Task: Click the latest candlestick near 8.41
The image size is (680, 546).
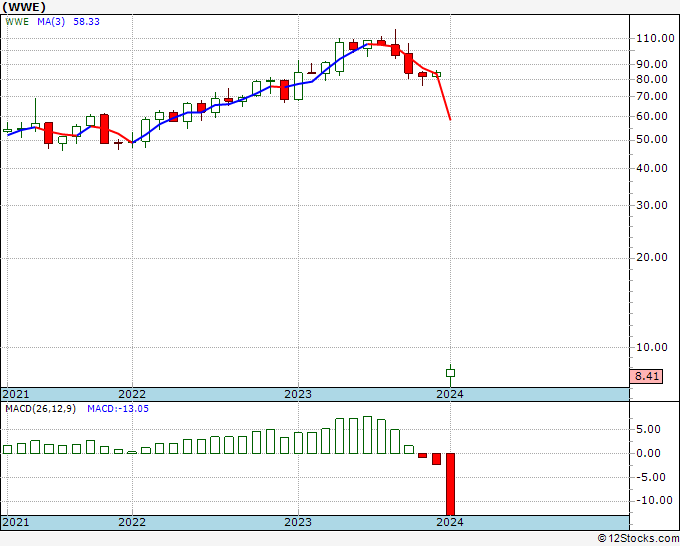Action: click(x=451, y=373)
